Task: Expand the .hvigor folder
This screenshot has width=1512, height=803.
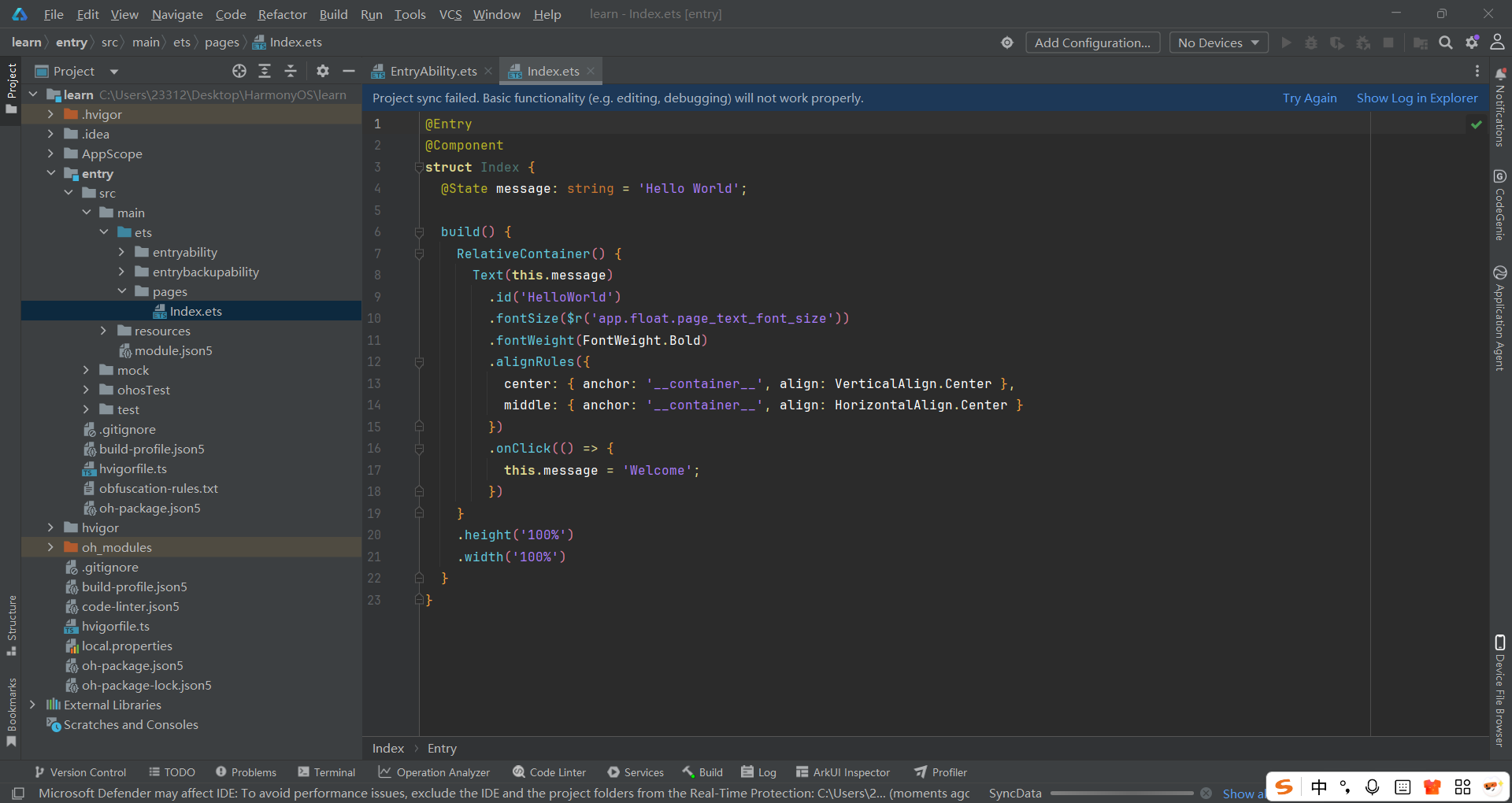Action: tap(51, 114)
